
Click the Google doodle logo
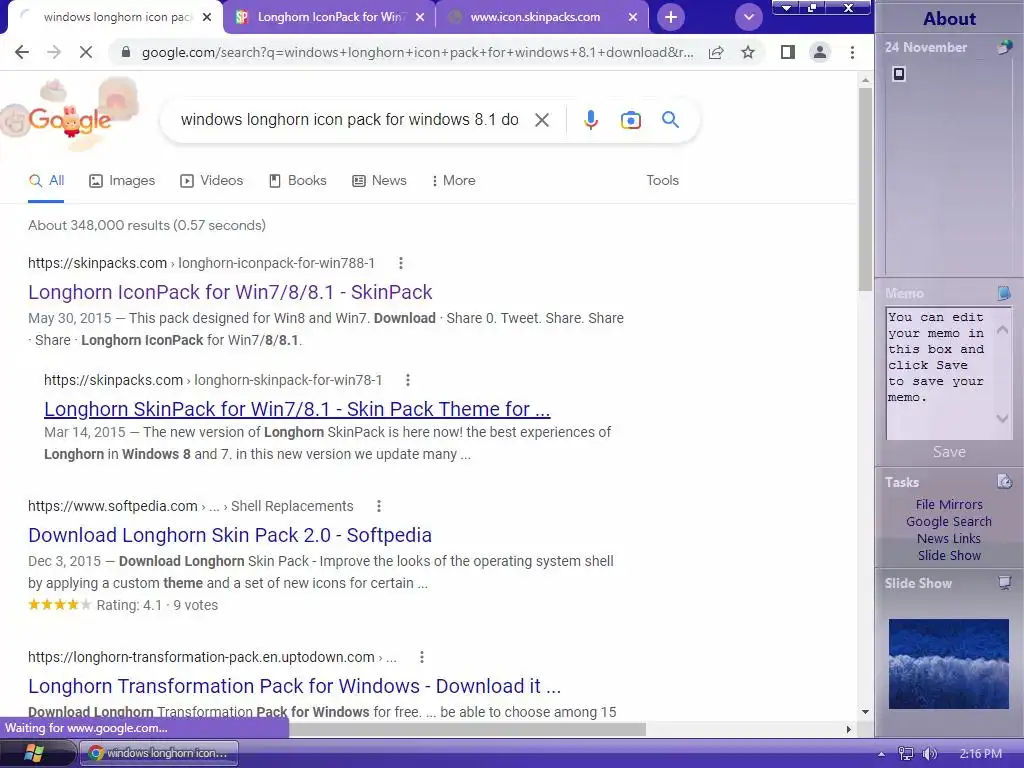69,118
